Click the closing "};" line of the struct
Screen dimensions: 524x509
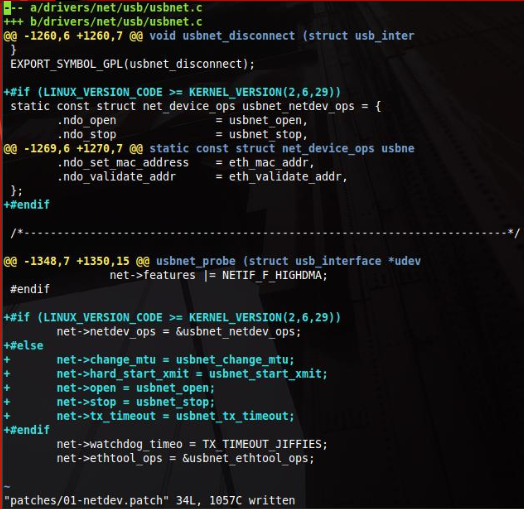click(16, 191)
